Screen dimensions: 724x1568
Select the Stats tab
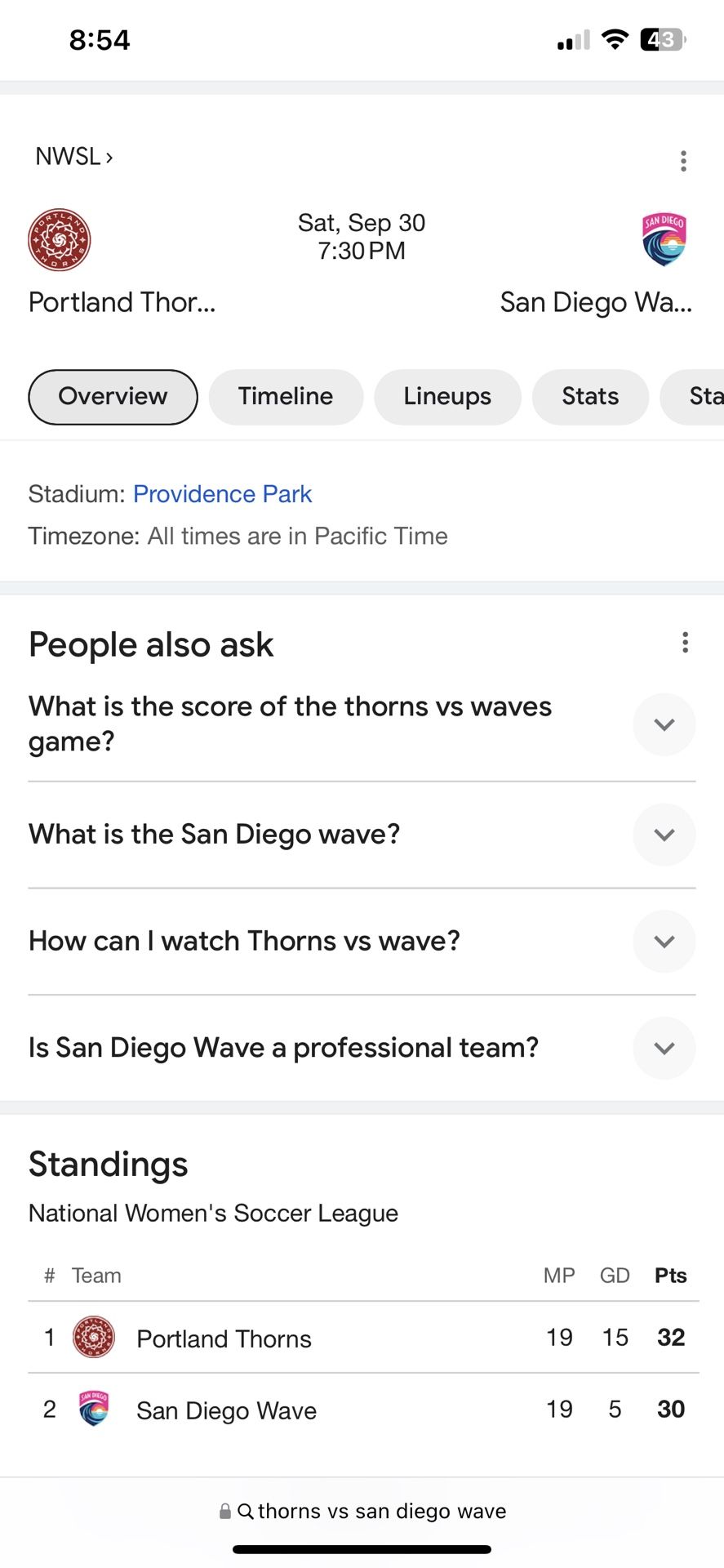pos(590,397)
